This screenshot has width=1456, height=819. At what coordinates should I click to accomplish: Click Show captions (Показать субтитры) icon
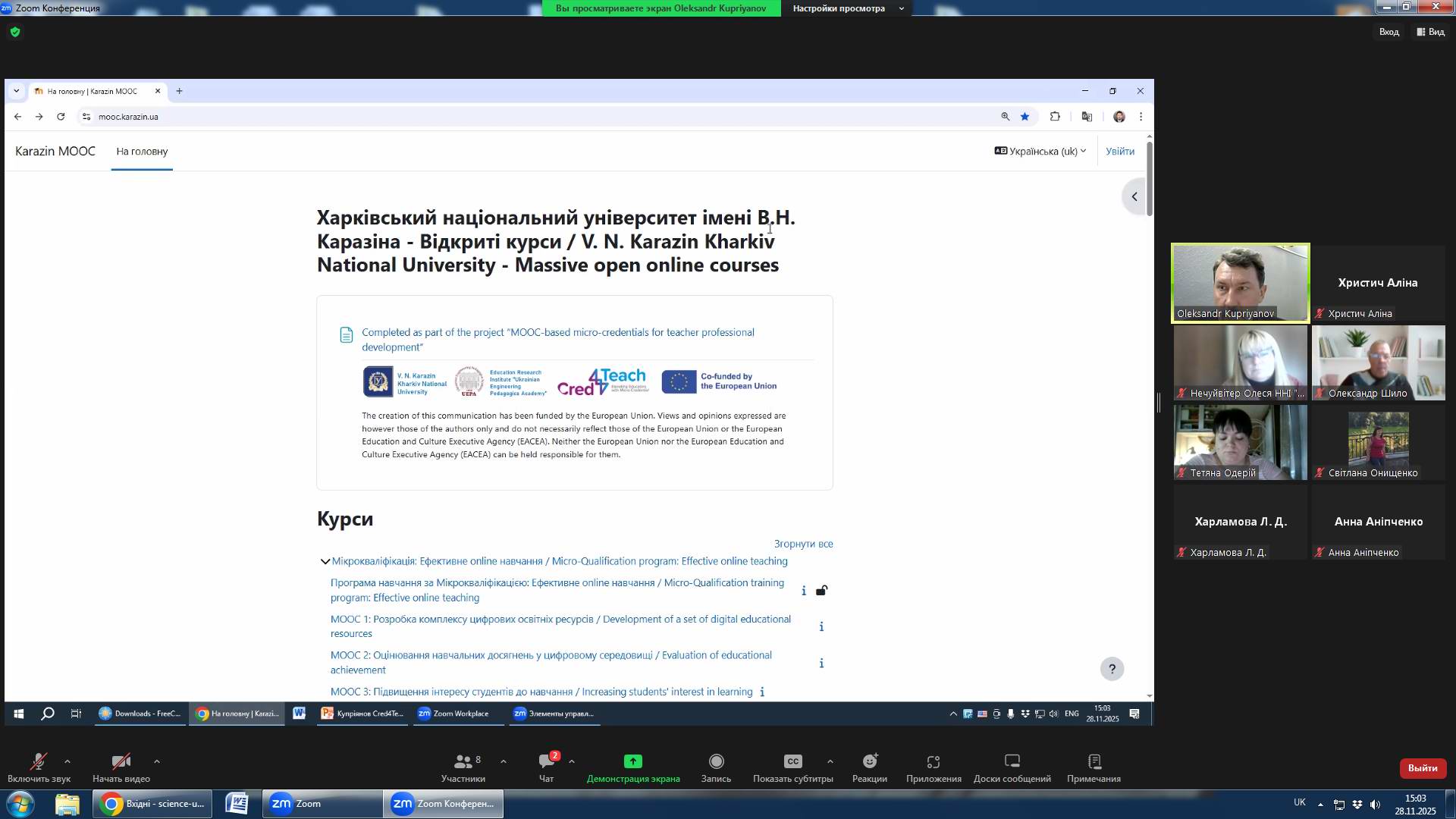pyautogui.click(x=792, y=761)
